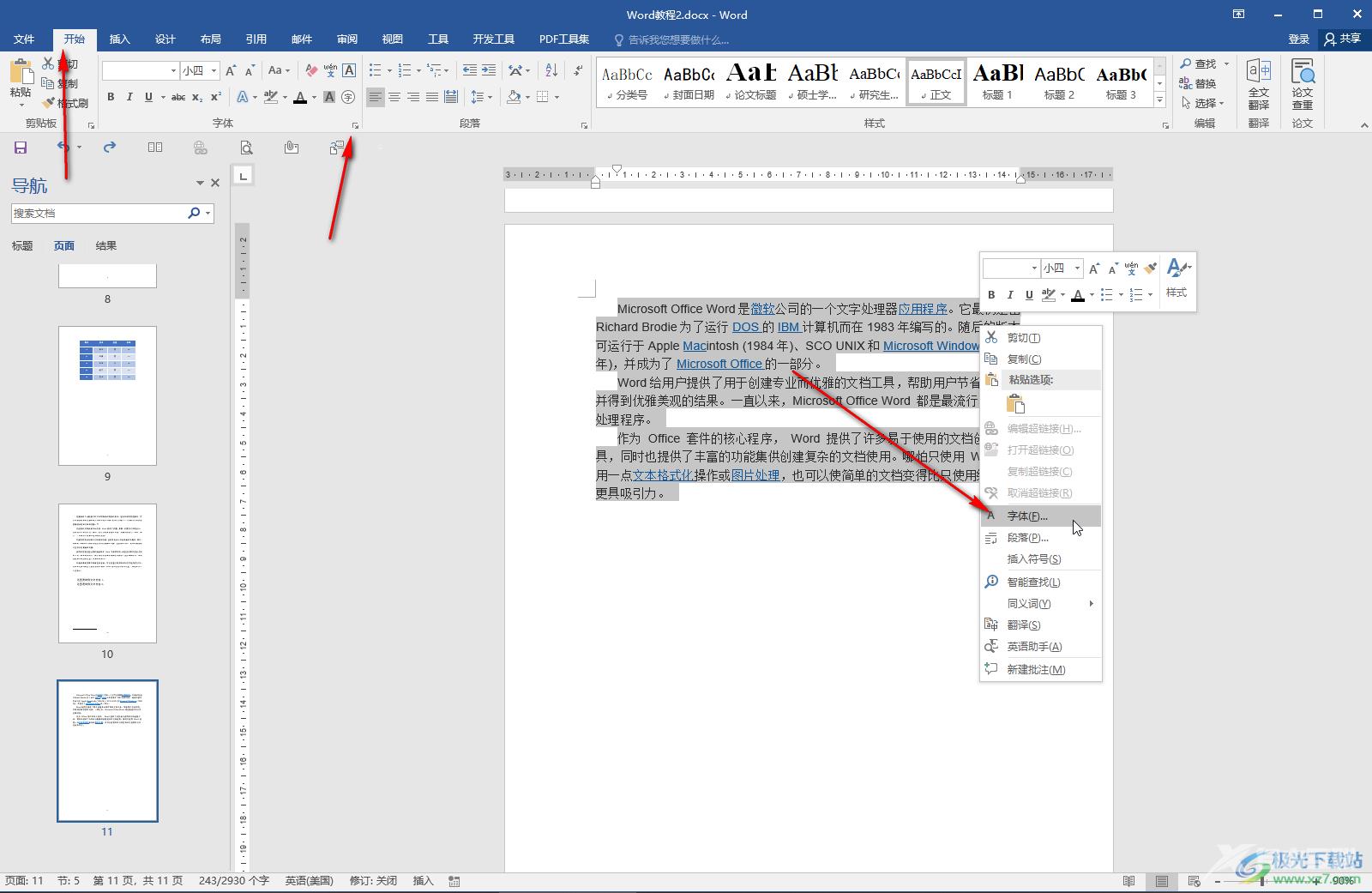Toggle character shading in the ribbon
Viewport: 1372px width, 893px height.
[x=329, y=97]
